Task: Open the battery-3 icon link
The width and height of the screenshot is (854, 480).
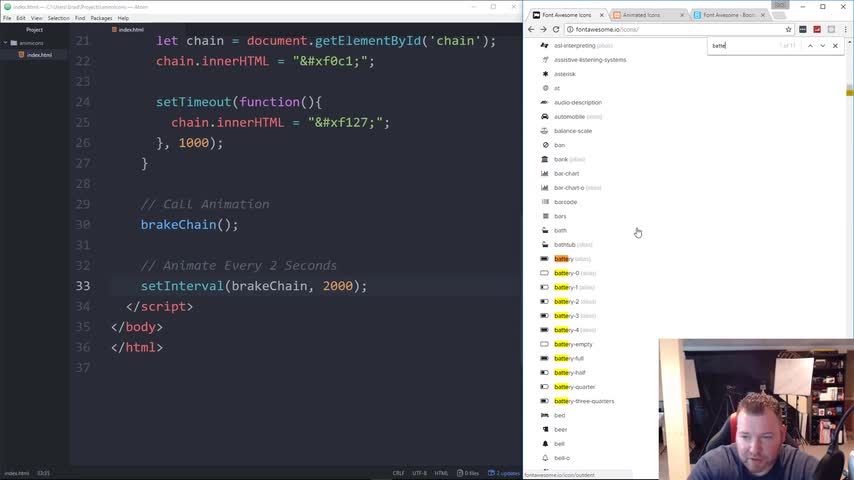Action: [566, 315]
